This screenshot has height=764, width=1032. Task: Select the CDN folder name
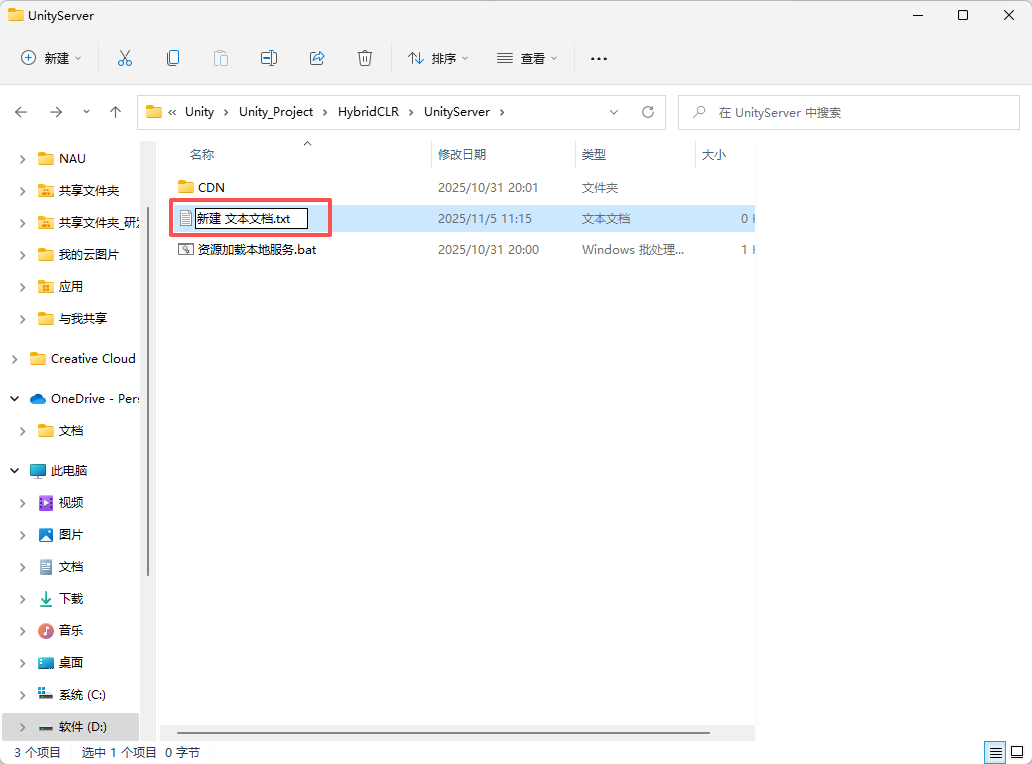(x=211, y=188)
